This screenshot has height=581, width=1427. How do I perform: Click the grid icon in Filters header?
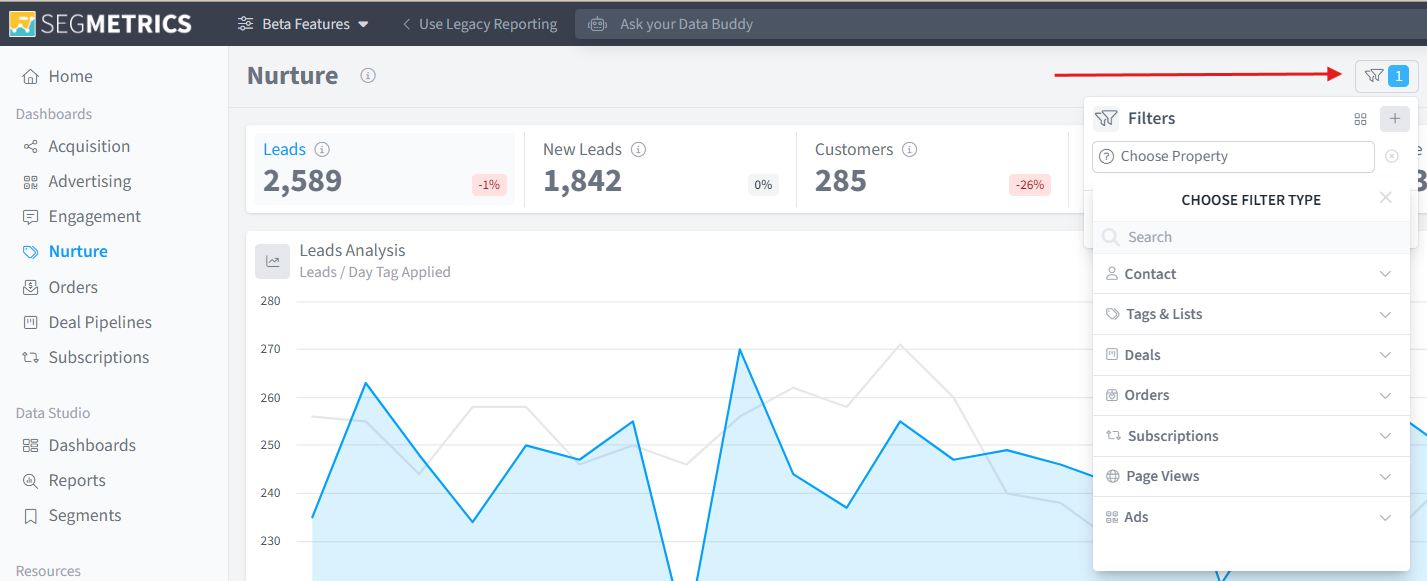pyautogui.click(x=1360, y=119)
